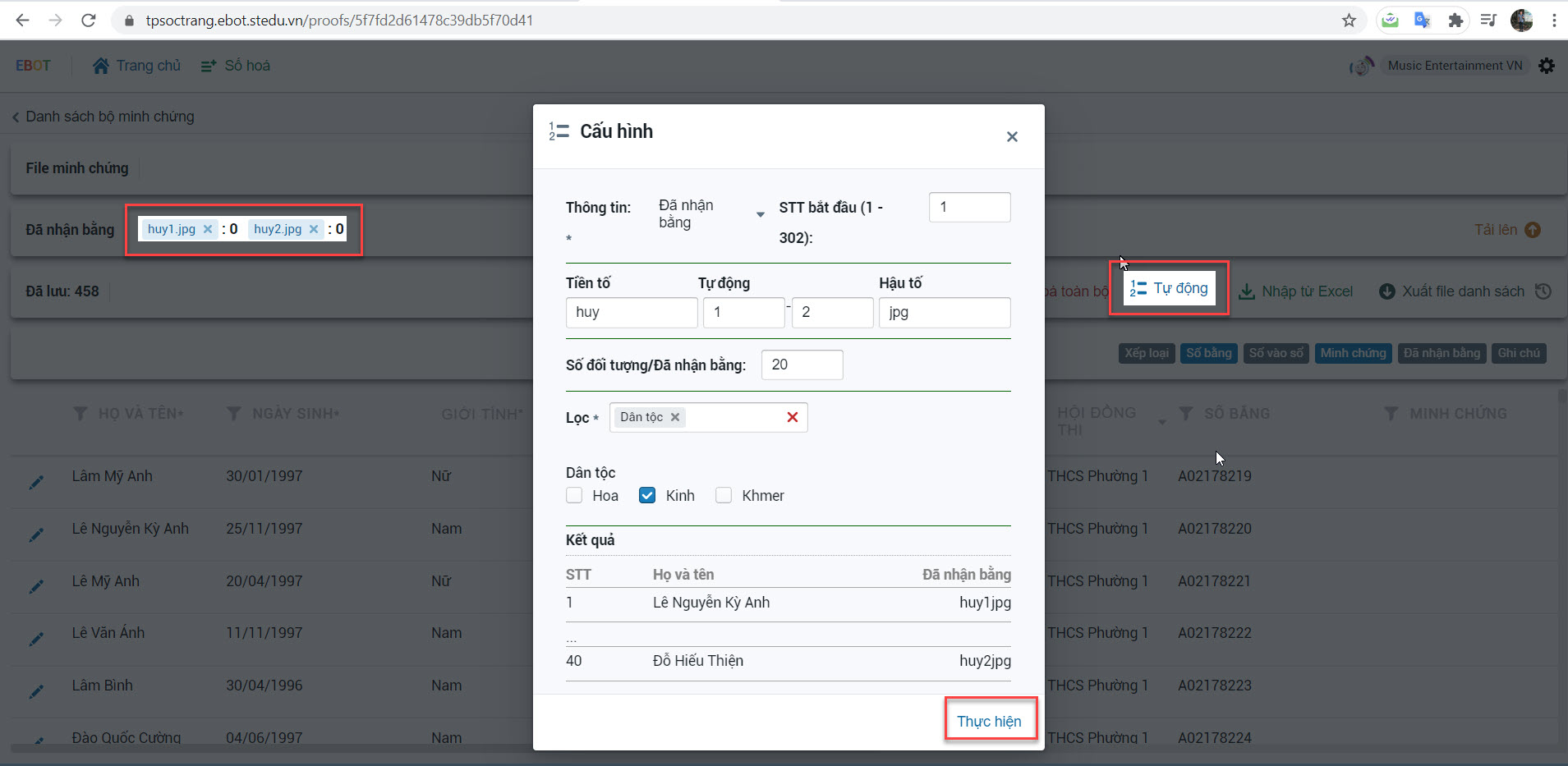This screenshot has height=766, width=1568.
Task: Click the Tự động button
Action: tap(1169, 288)
